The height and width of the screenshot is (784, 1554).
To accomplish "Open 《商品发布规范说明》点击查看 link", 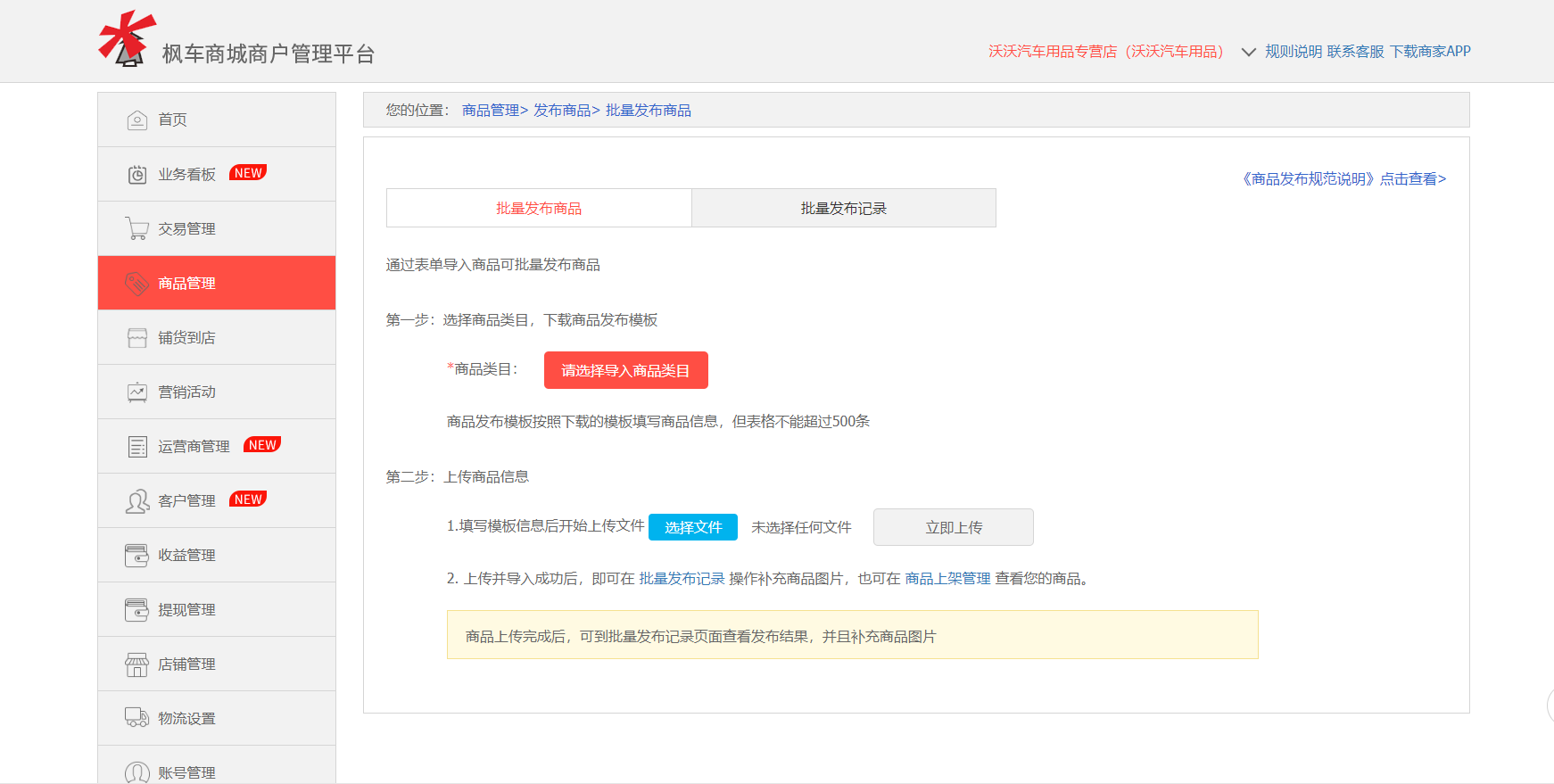I will (1343, 179).
